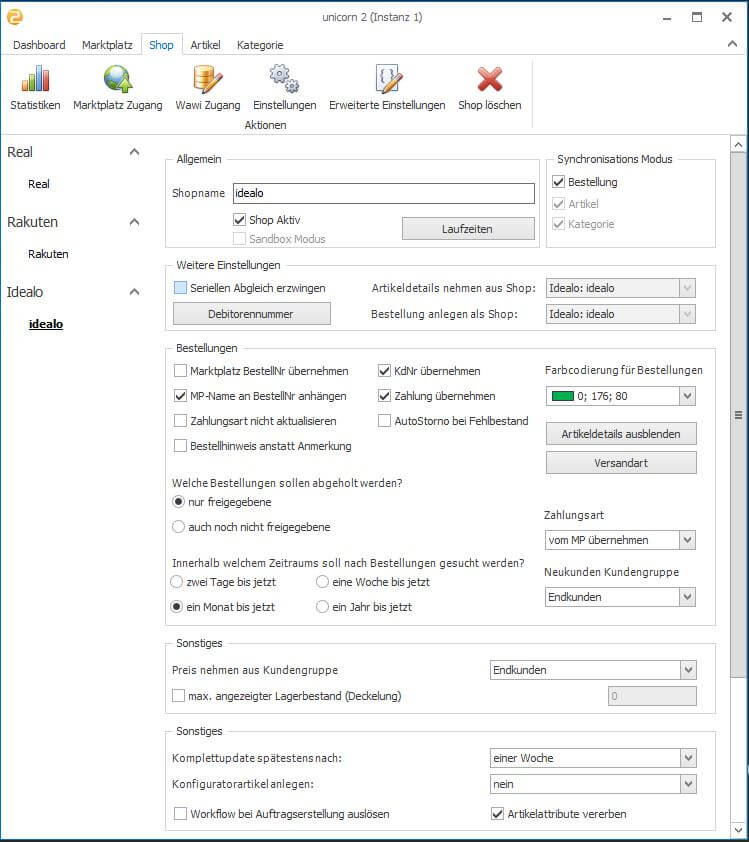Open Erweiterte Einstellungen script icon
The height and width of the screenshot is (842, 749).
[x=388, y=79]
